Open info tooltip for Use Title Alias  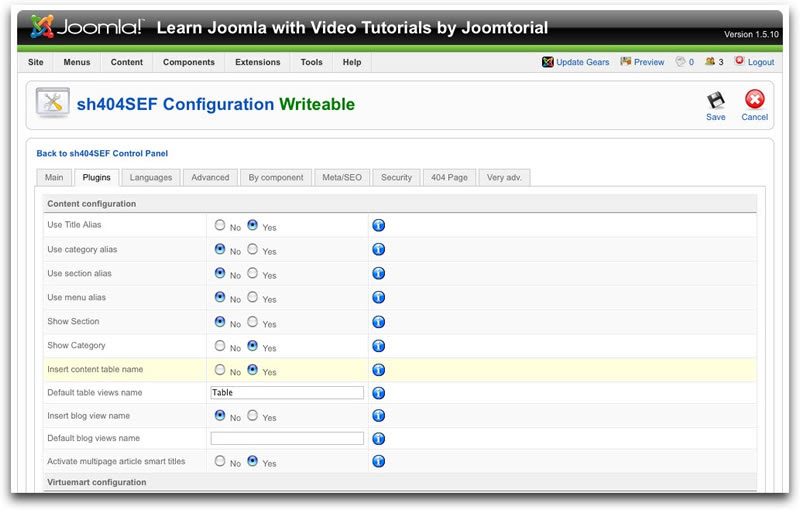point(379,225)
